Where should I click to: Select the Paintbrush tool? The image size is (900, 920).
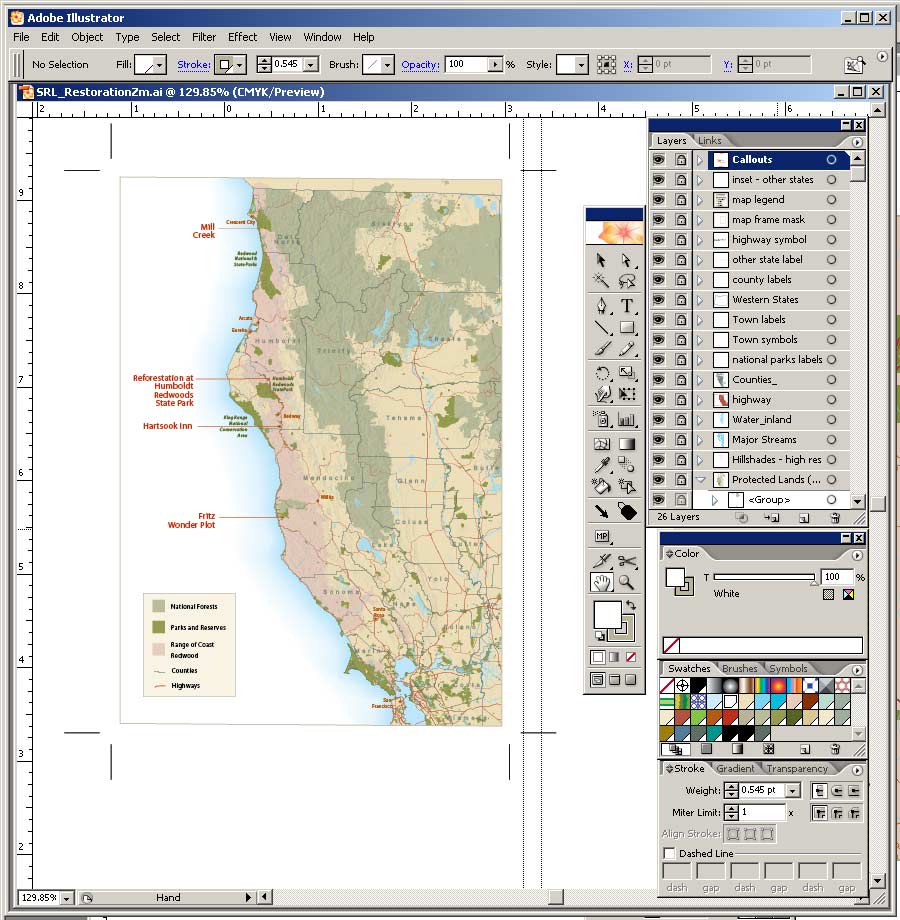pyautogui.click(x=601, y=349)
